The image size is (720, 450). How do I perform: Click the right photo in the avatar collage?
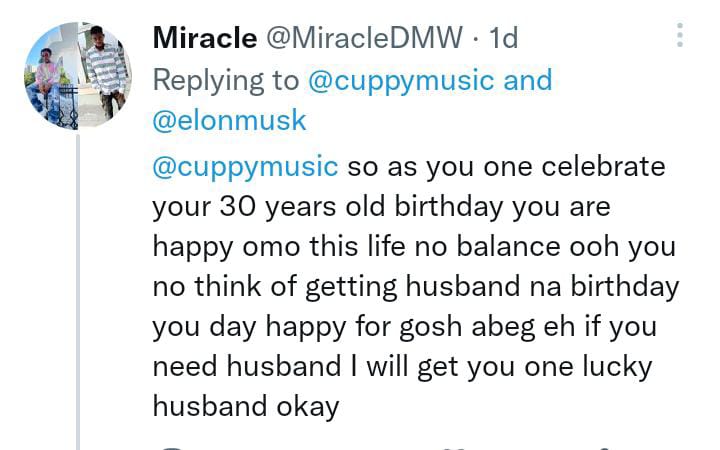point(105,72)
